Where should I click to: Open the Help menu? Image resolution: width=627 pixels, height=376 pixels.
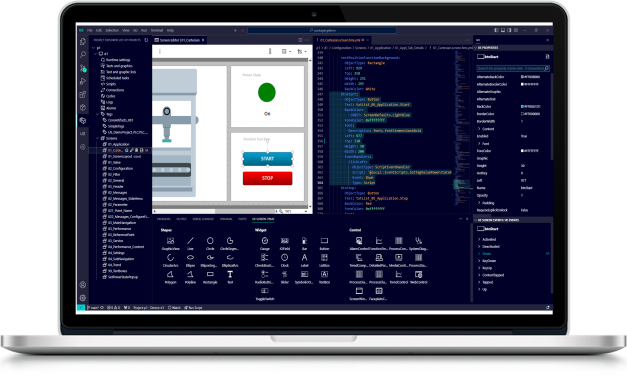(170, 30)
